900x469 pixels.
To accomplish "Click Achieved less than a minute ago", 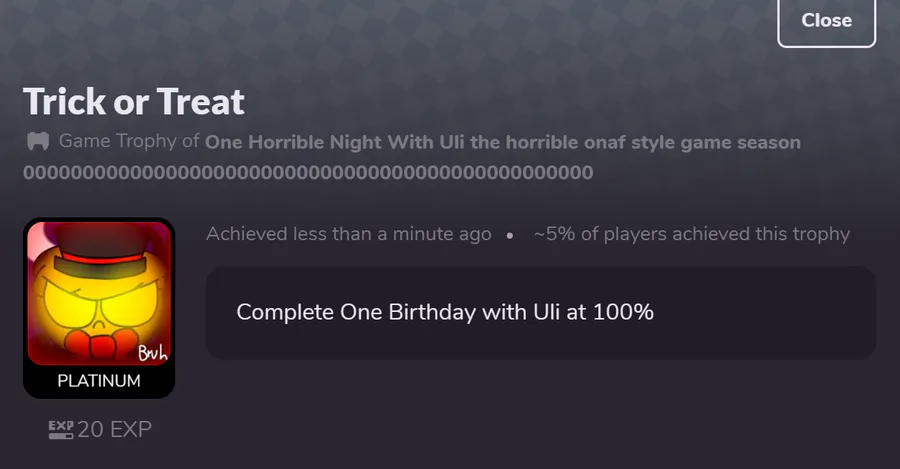I will point(348,234).
